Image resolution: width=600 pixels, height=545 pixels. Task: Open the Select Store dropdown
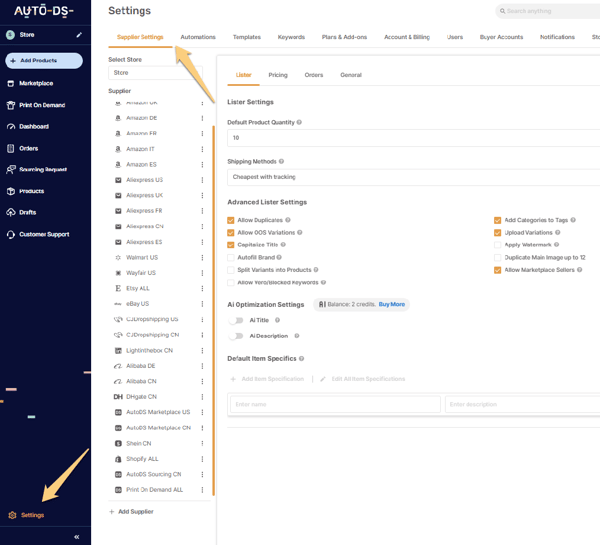pyautogui.click(x=155, y=73)
